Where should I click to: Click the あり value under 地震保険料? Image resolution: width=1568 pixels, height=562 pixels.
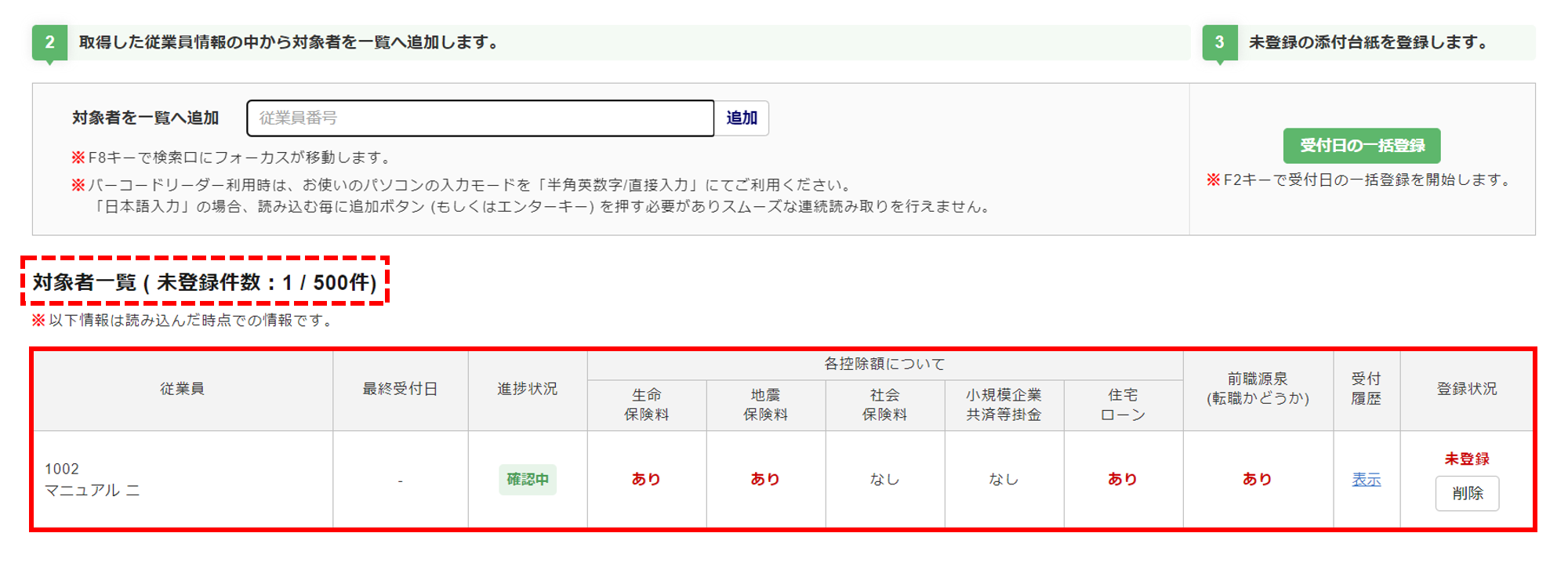[765, 480]
